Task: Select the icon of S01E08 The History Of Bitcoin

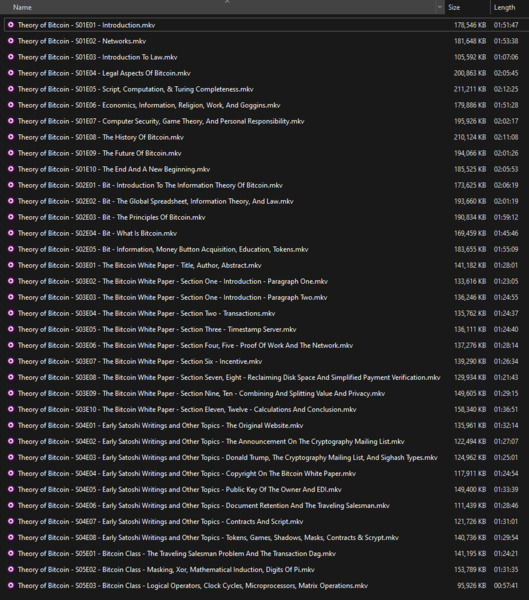Action: tap(11, 137)
